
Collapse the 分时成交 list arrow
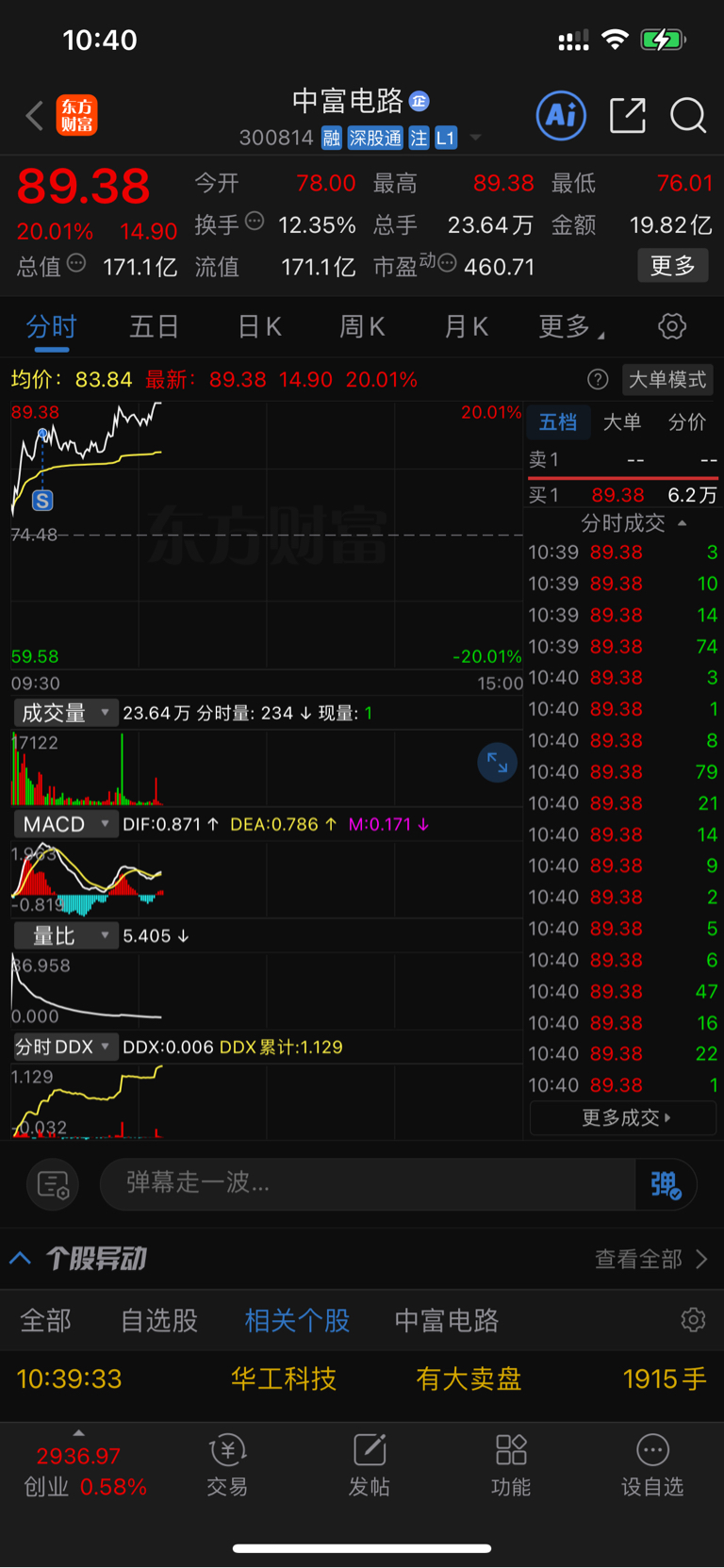pos(683,523)
